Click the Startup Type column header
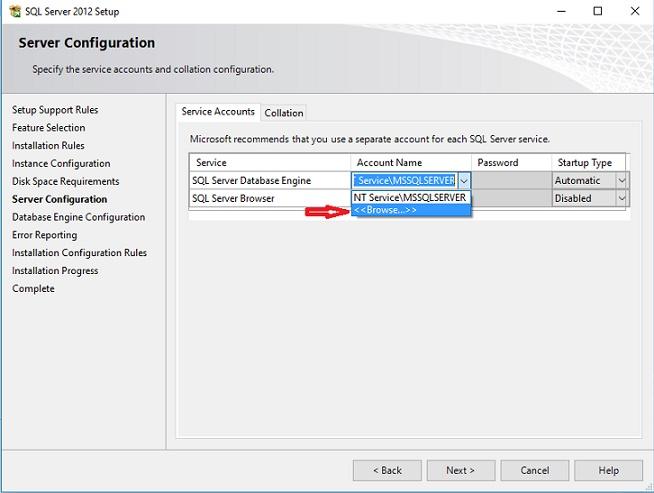 (x=585, y=162)
